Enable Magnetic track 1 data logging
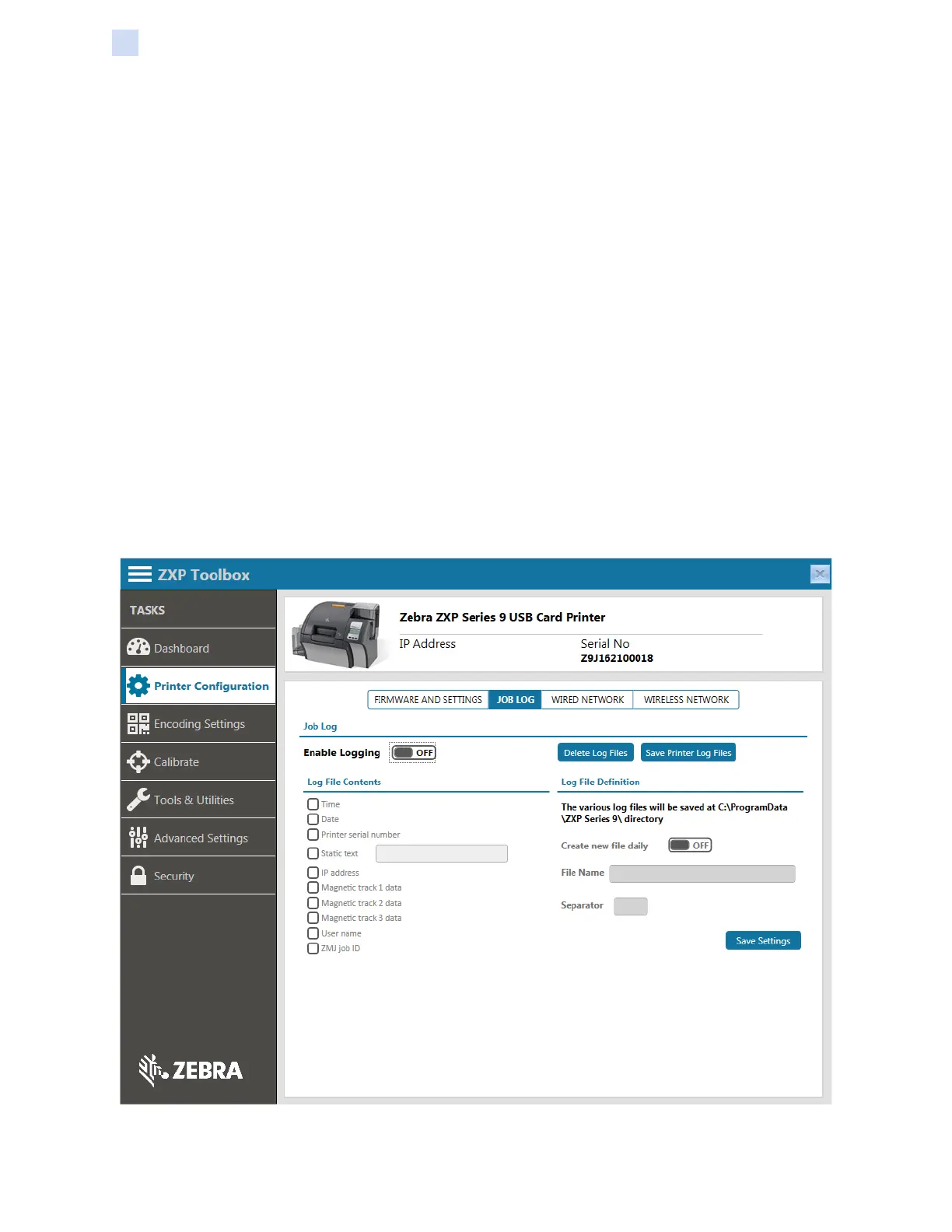952x1232 pixels. coord(313,887)
